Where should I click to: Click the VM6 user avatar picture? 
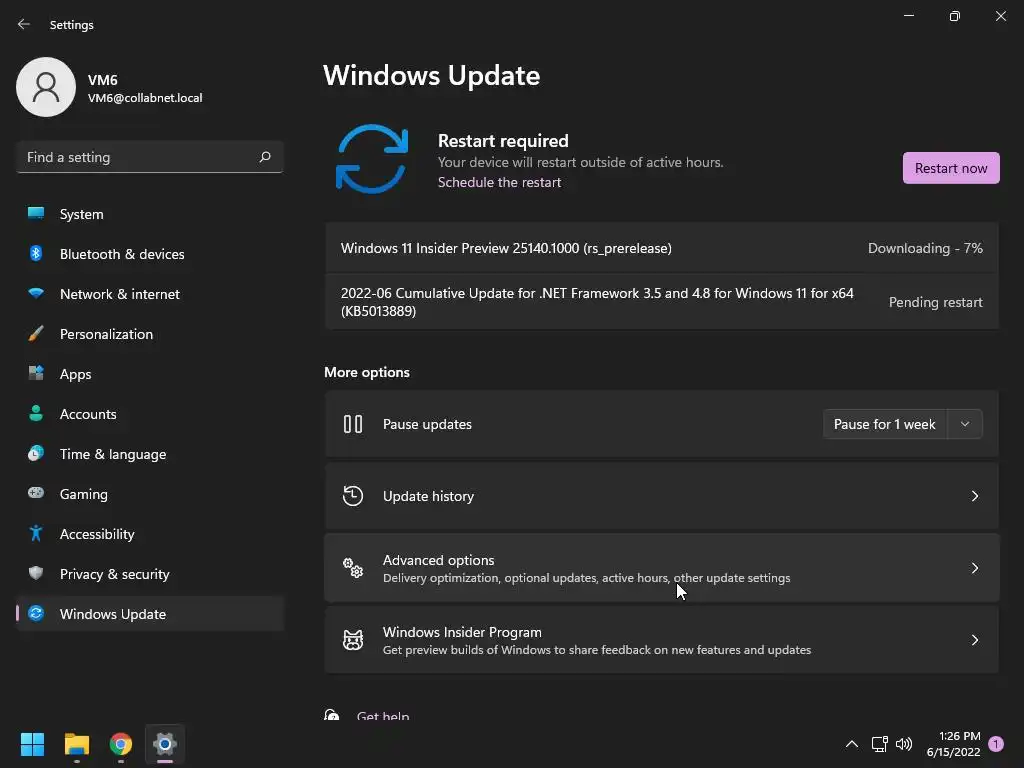46,87
